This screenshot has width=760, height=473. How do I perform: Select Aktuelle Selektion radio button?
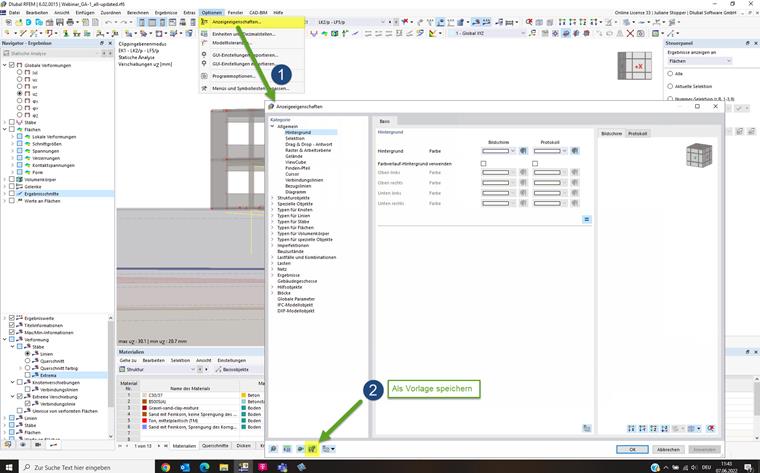(x=670, y=86)
